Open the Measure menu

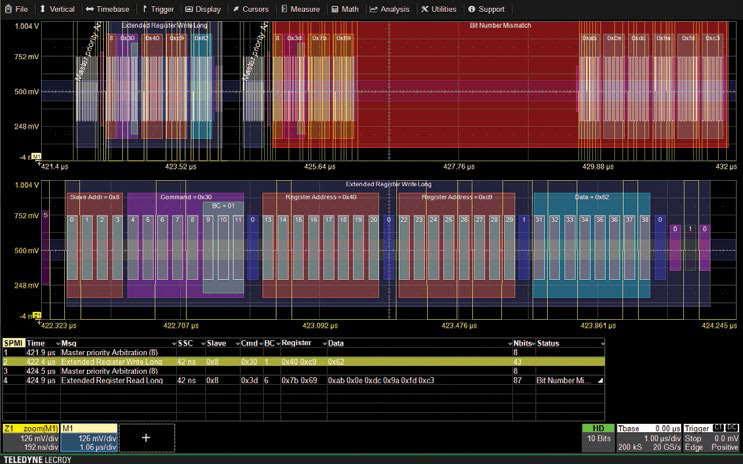(x=300, y=9)
